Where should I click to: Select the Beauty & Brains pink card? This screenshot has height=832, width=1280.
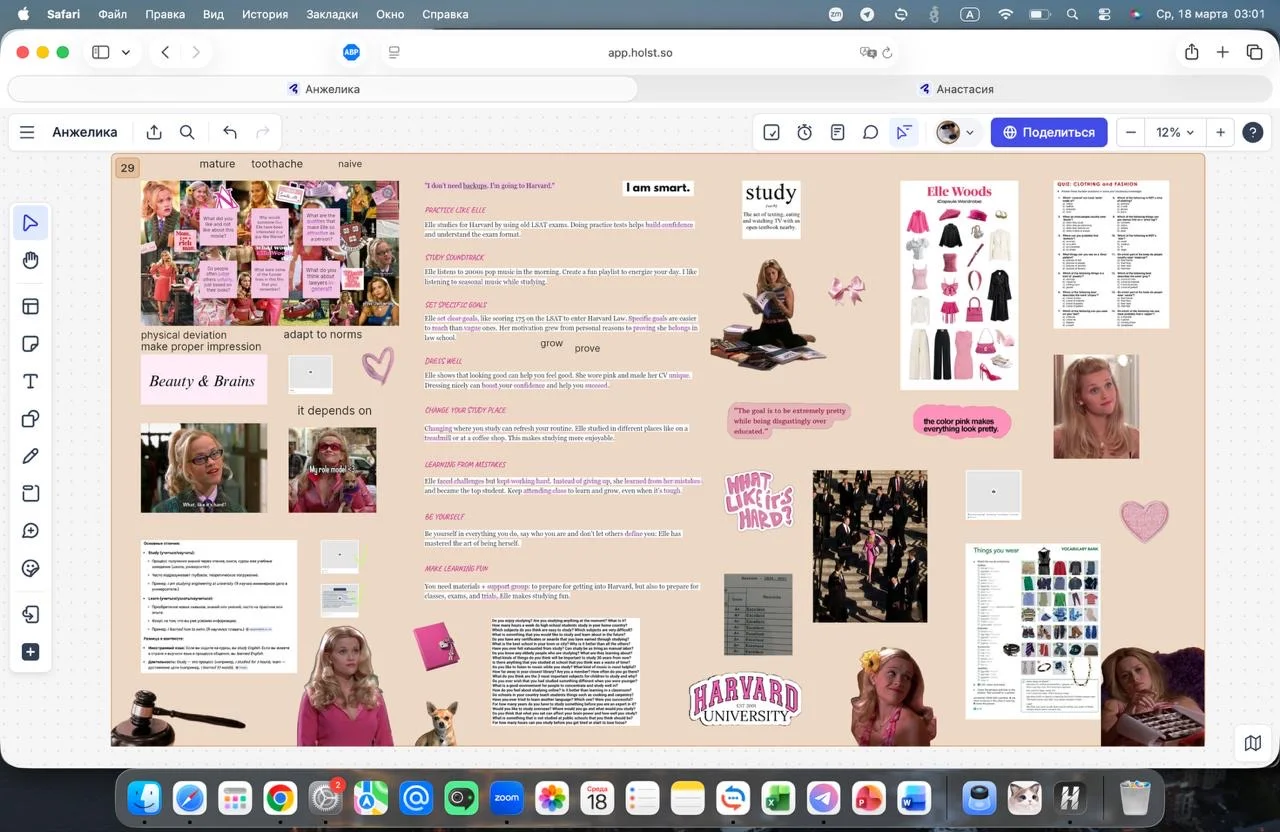point(203,380)
